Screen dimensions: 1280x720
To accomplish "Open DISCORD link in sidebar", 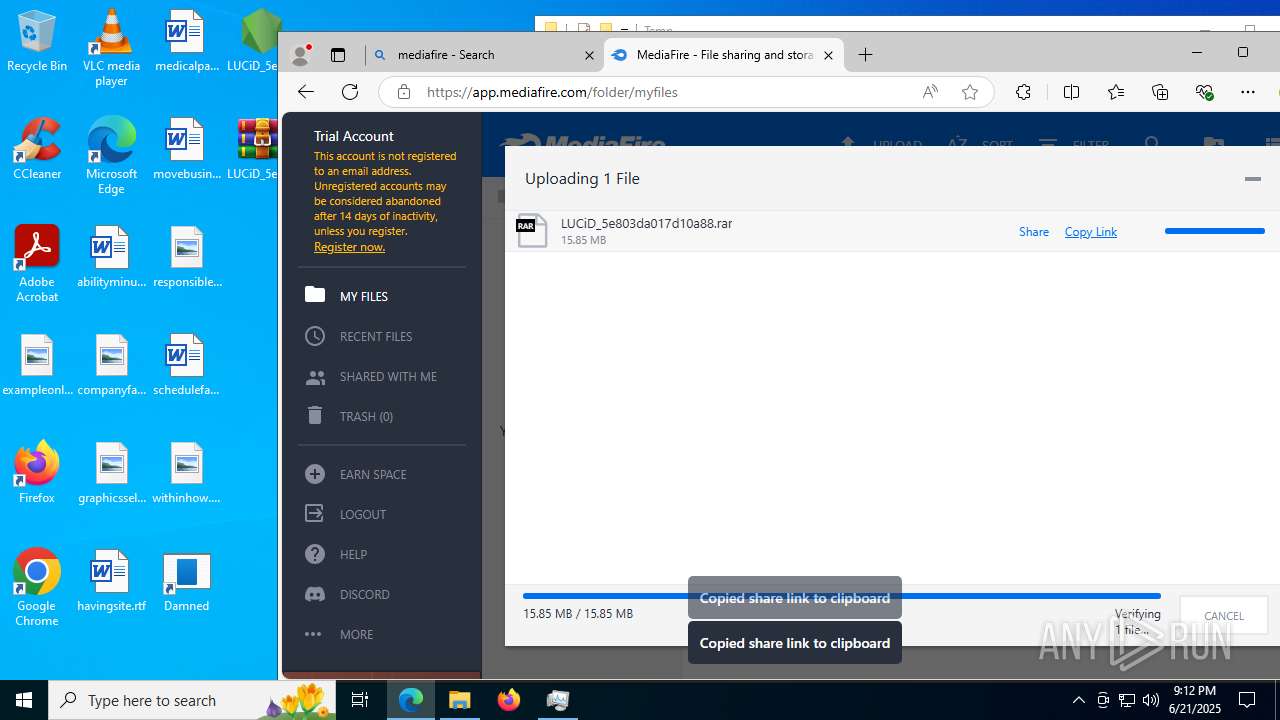I will (382, 594).
